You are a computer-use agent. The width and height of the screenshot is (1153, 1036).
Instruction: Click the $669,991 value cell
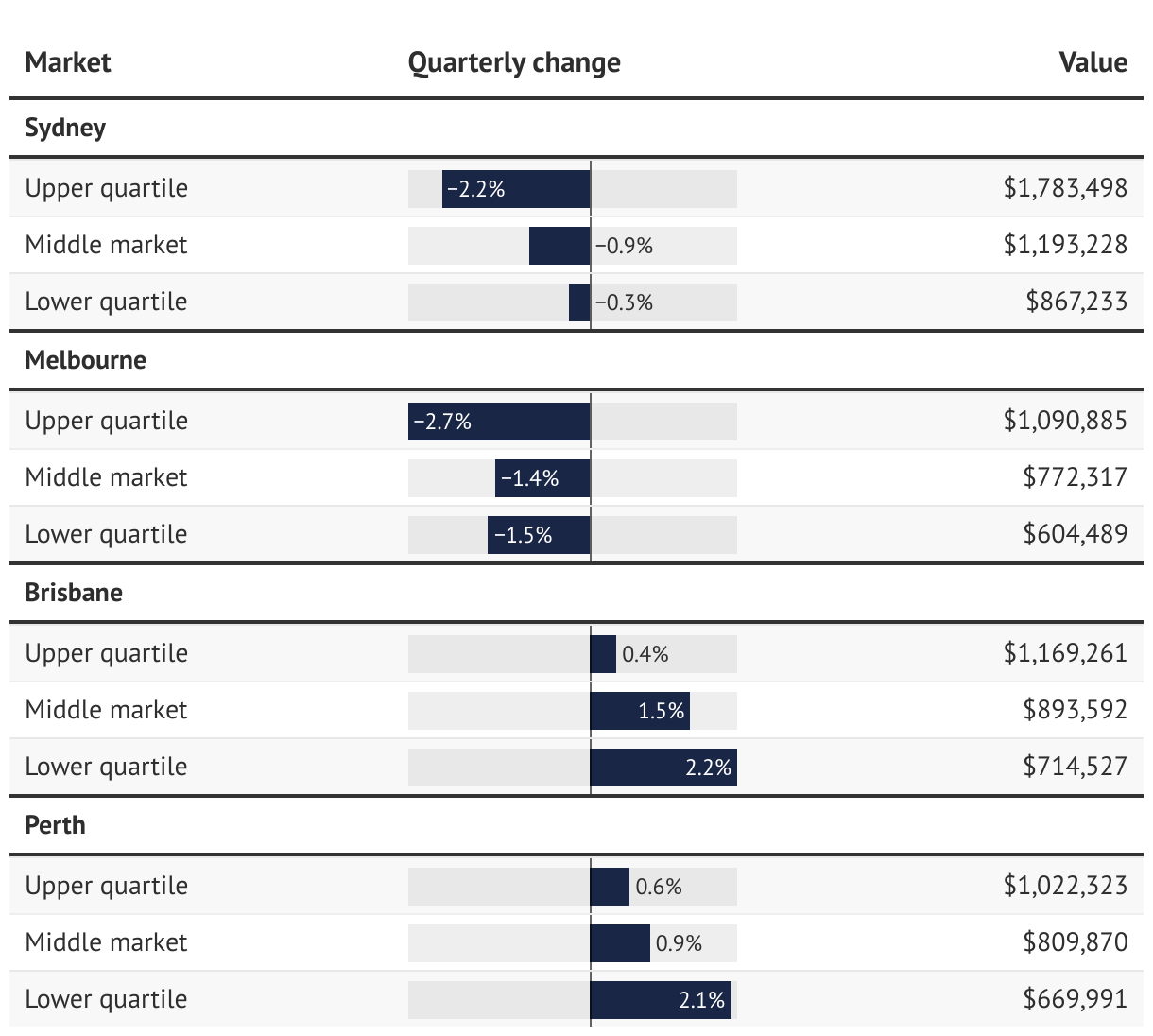coord(1075,999)
